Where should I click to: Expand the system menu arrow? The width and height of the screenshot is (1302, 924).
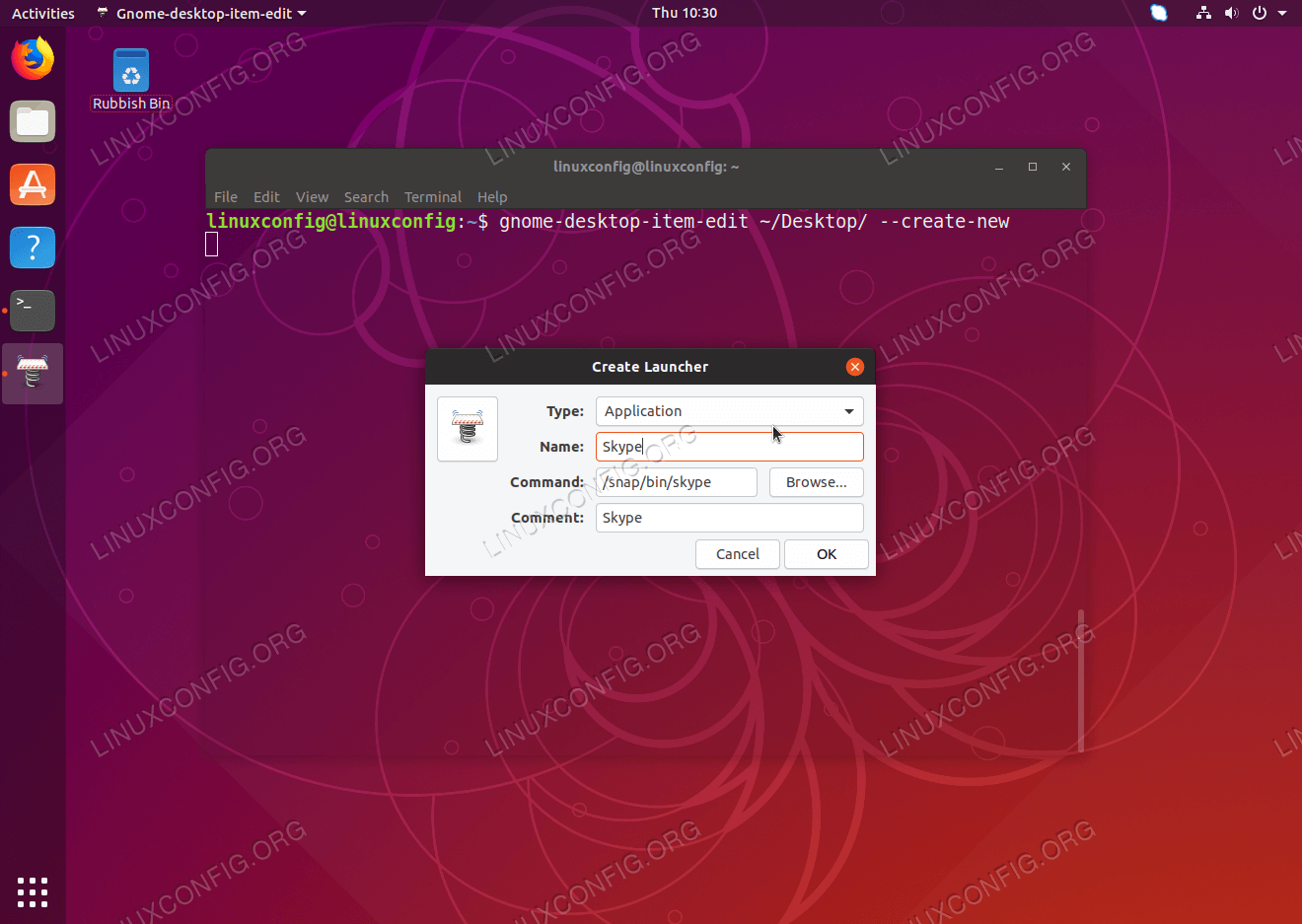[1282, 14]
